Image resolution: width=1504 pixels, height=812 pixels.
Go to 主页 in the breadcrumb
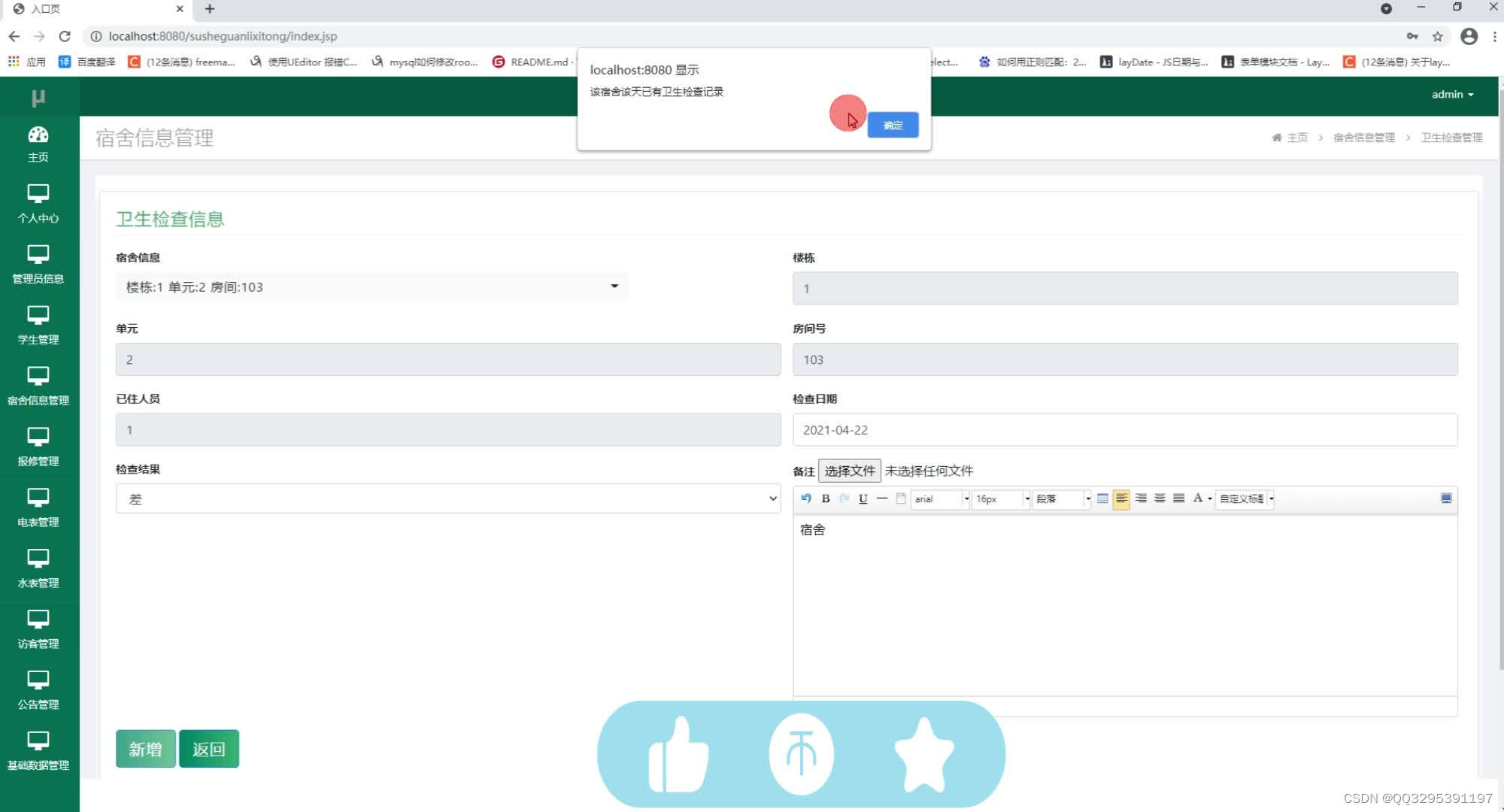point(1290,138)
